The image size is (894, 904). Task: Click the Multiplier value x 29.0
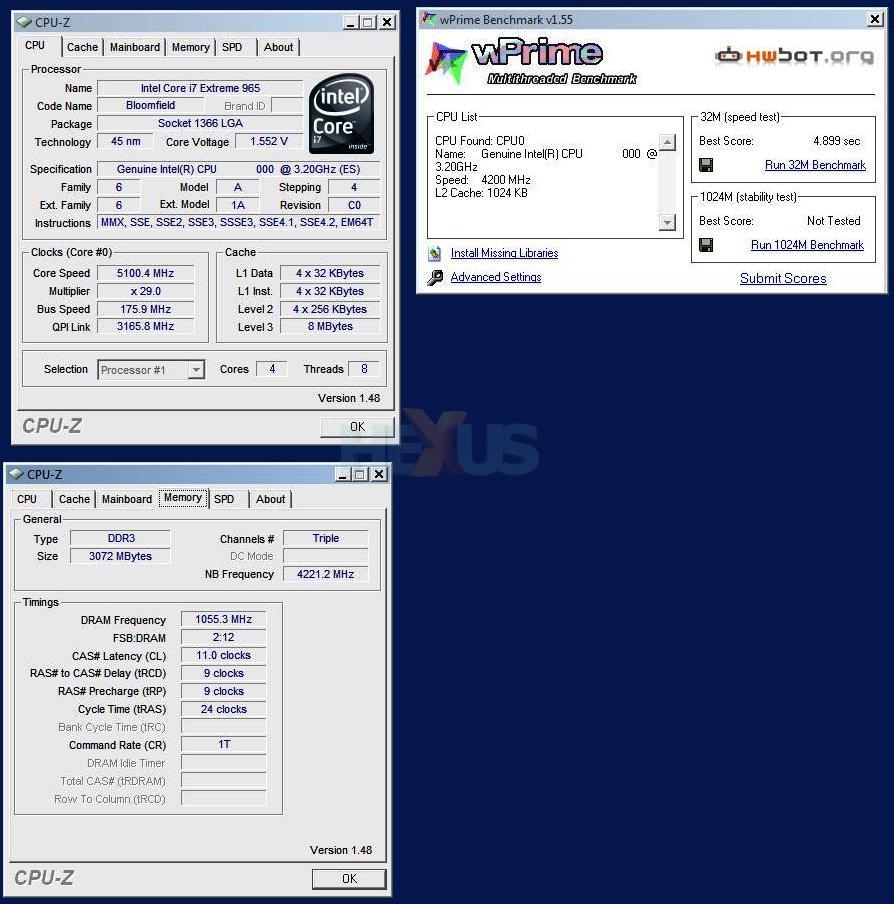[x=145, y=291]
